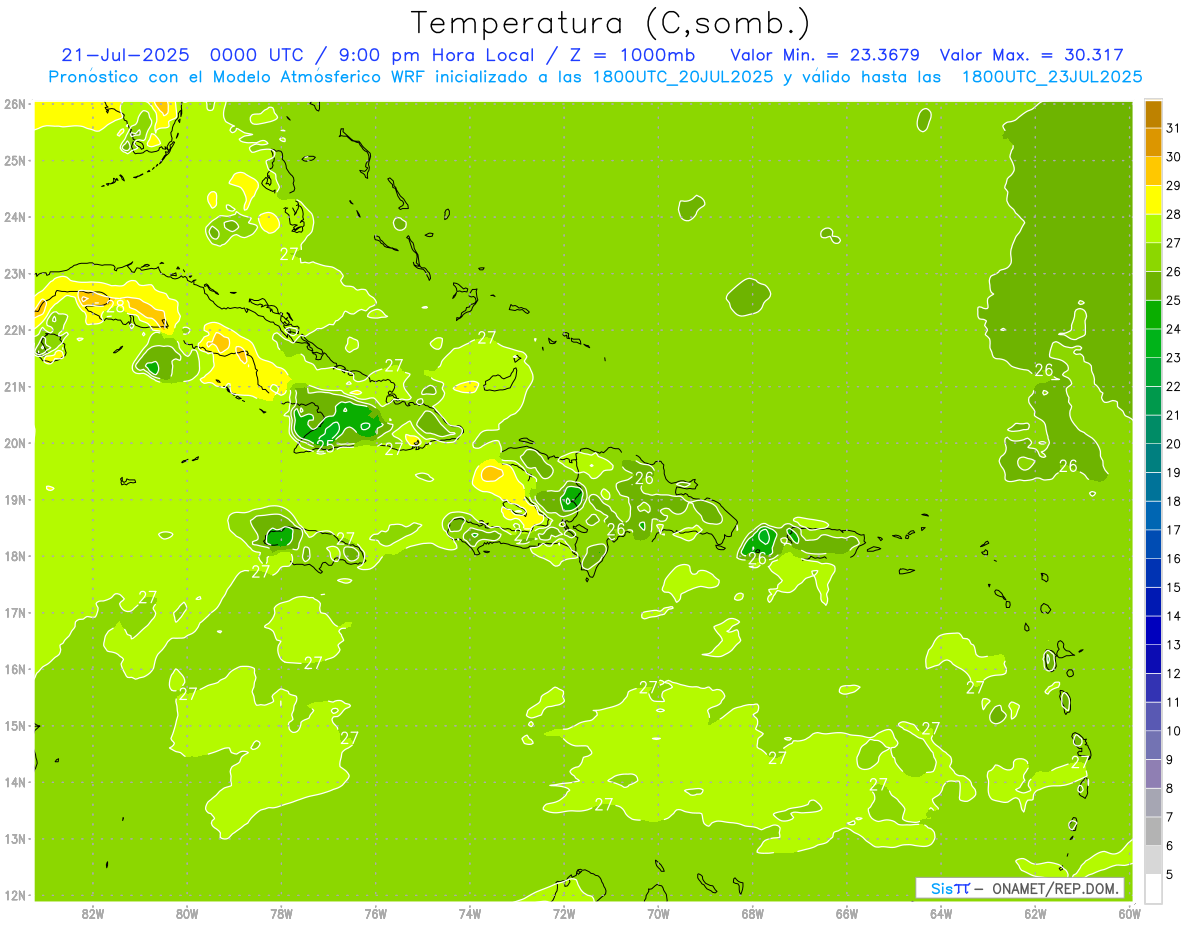Click green colorbar swatch between 26 and 27
This screenshot has width=1200, height=927.
(x=1153, y=257)
